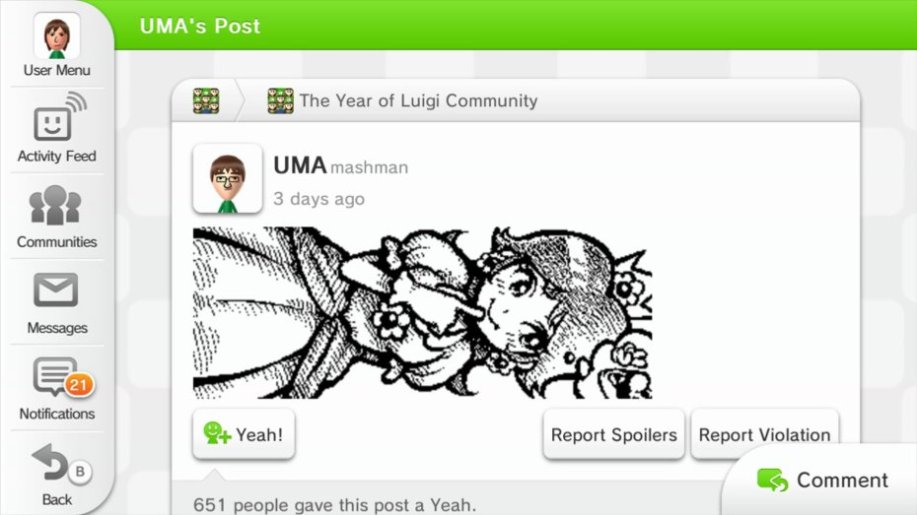917x515 pixels.
Task: Click the B button indicator
Action: [x=80, y=471]
